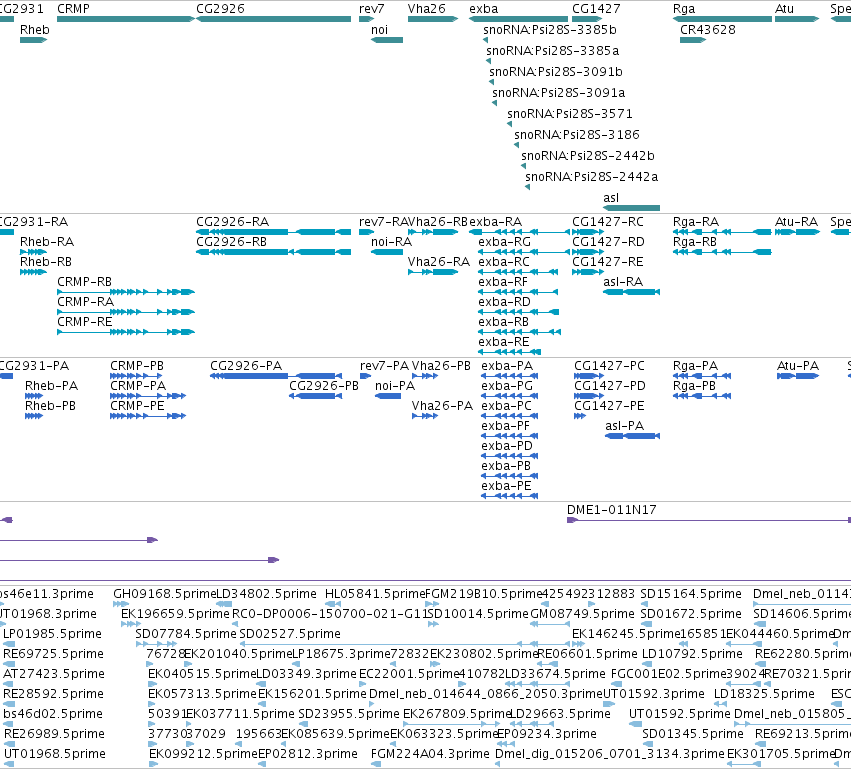
Task: Select the CRMP-RA transcript
Action: [x=126, y=312]
